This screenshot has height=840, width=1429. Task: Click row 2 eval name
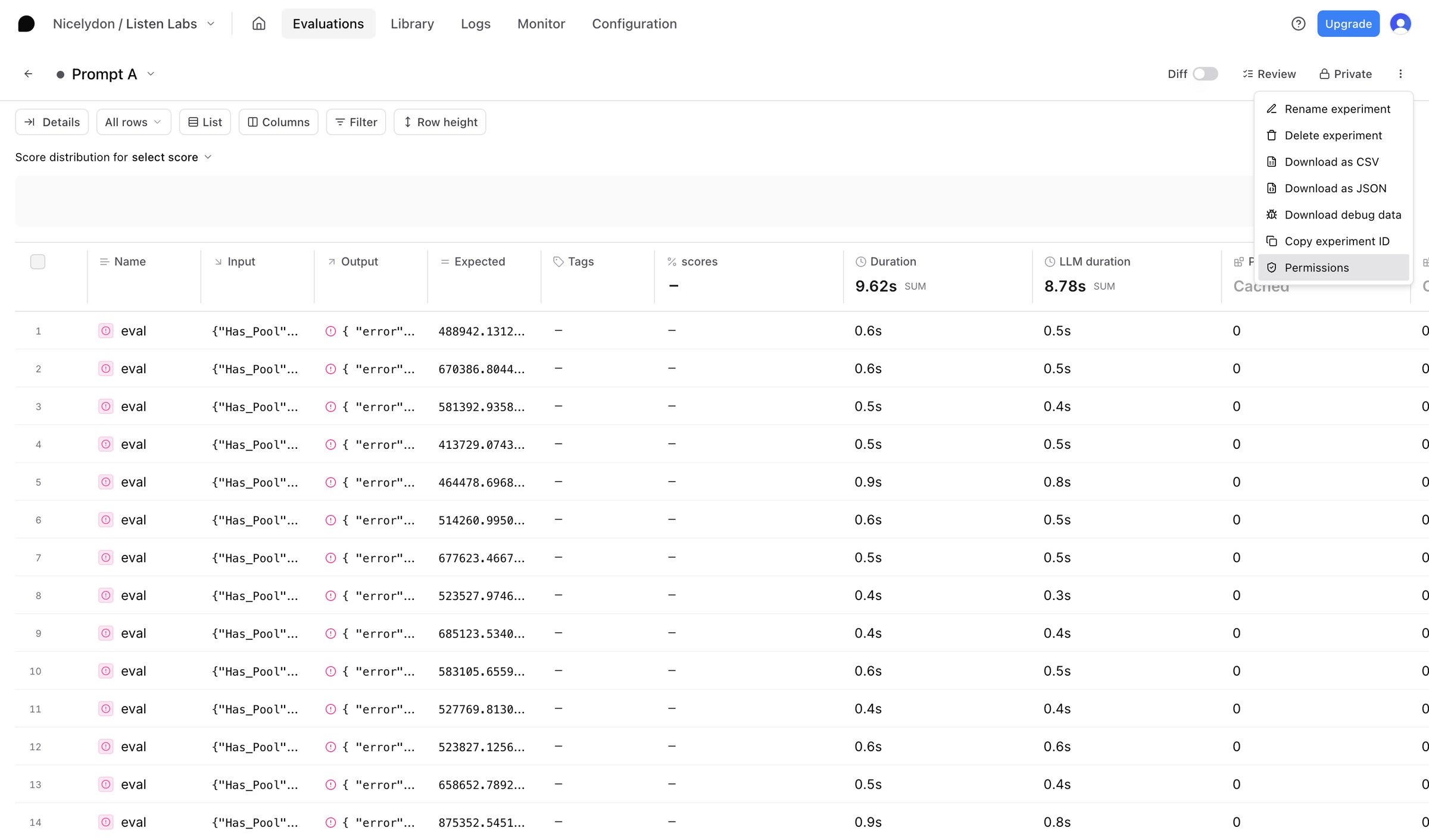pyautogui.click(x=133, y=369)
